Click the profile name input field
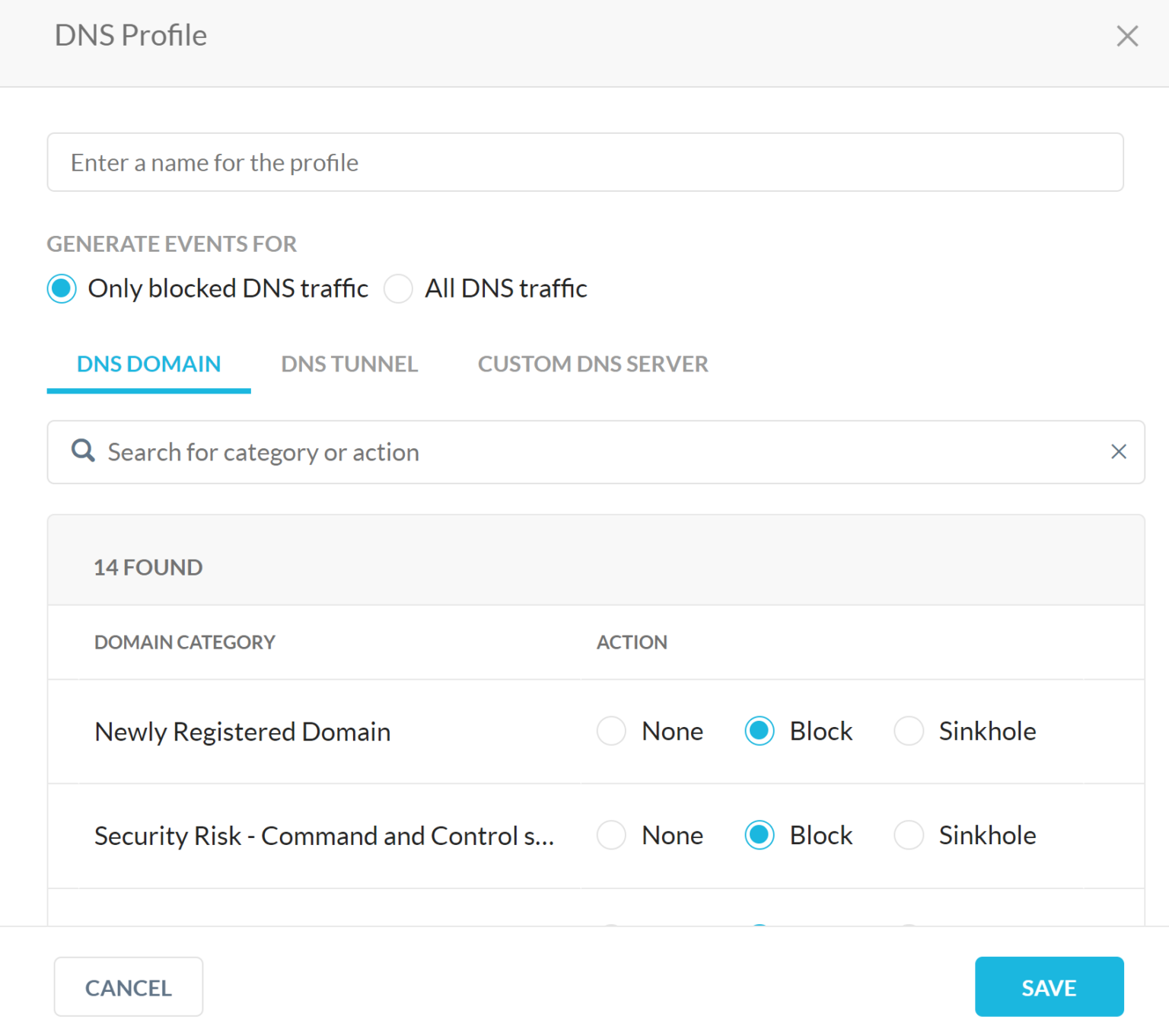 [584, 161]
